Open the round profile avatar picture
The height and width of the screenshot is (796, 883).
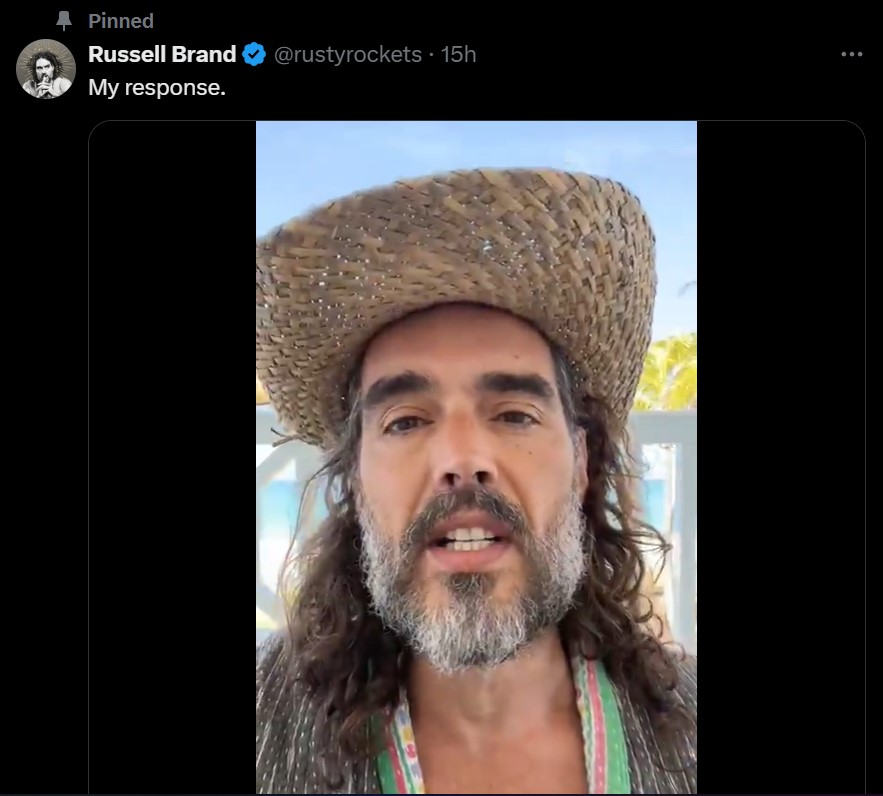(46, 69)
